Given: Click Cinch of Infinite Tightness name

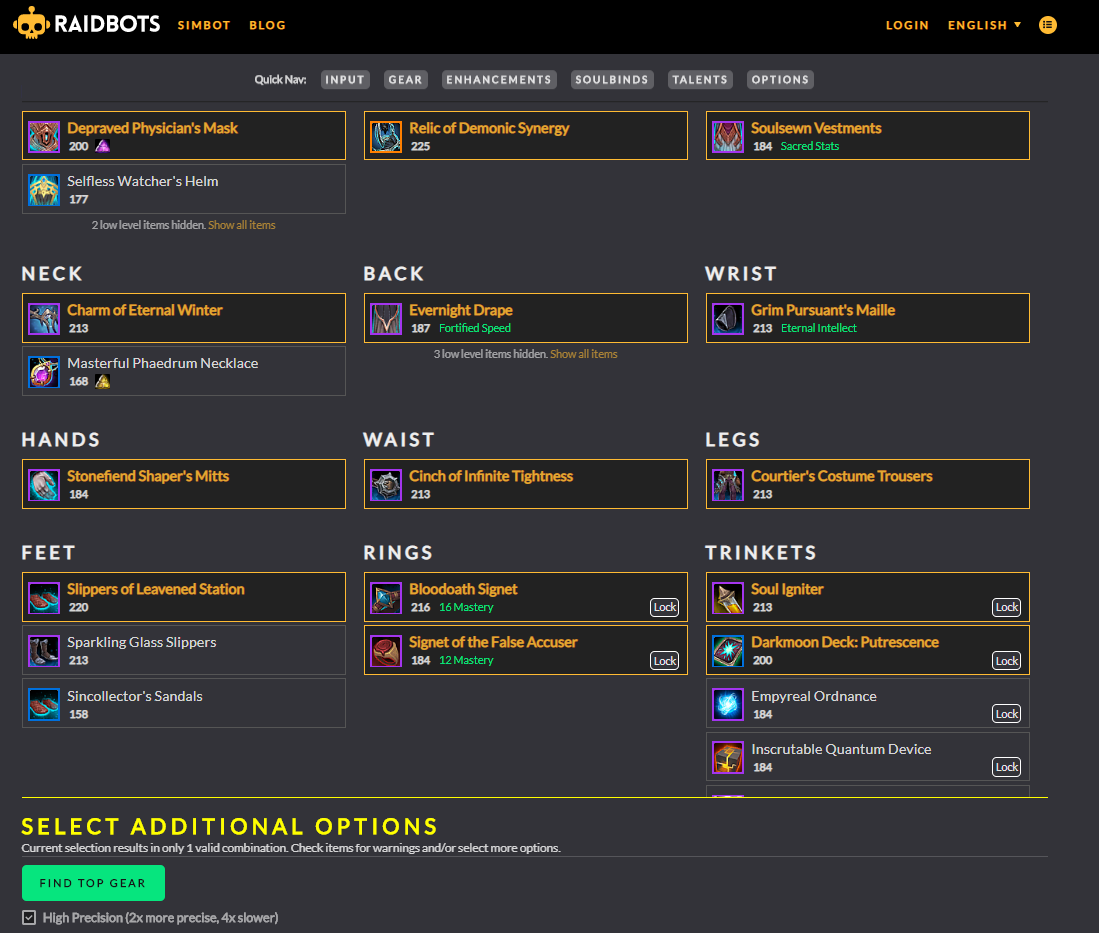Looking at the screenshot, I should [x=491, y=476].
